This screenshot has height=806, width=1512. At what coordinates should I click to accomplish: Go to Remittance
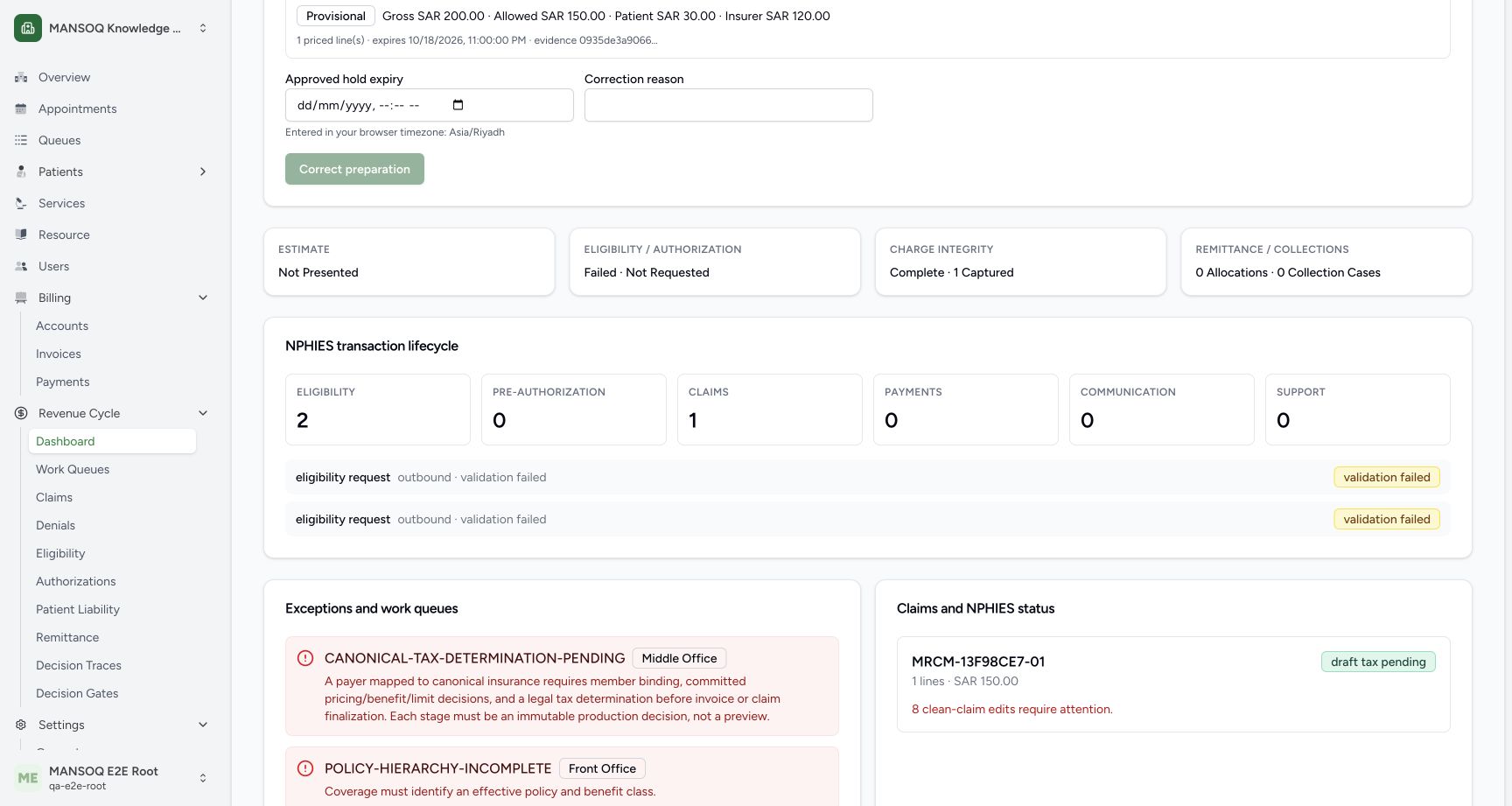(x=112, y=637)
